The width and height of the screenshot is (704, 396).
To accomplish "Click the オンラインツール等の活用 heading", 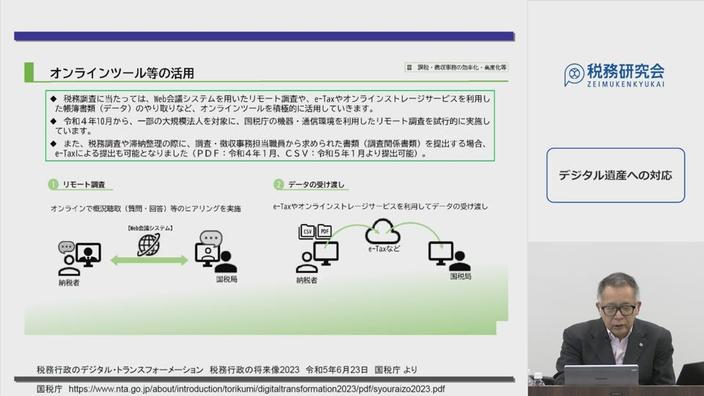I will (x=122, y=73).
